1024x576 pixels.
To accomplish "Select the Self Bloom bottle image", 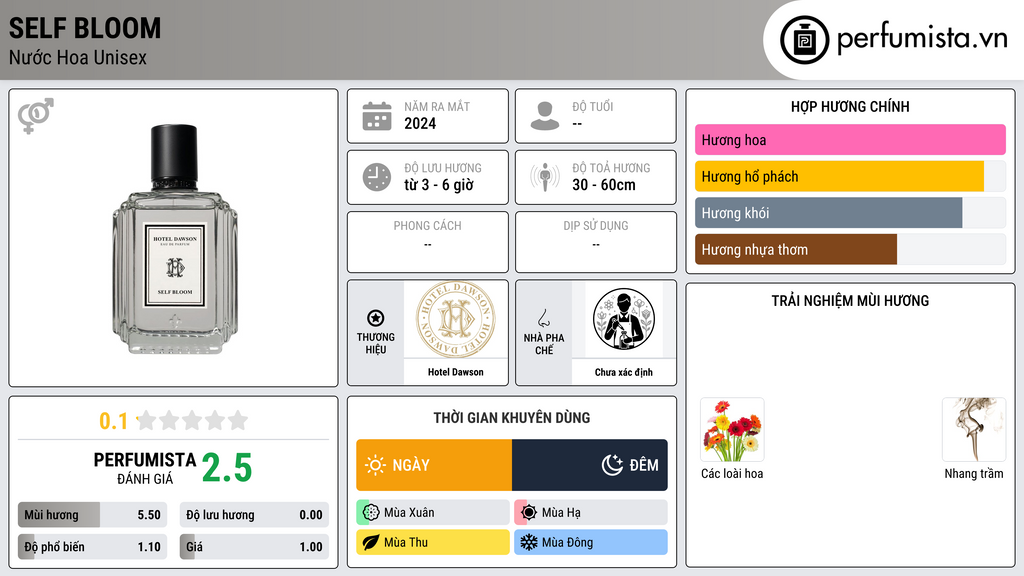I will [x=174, y=239].
